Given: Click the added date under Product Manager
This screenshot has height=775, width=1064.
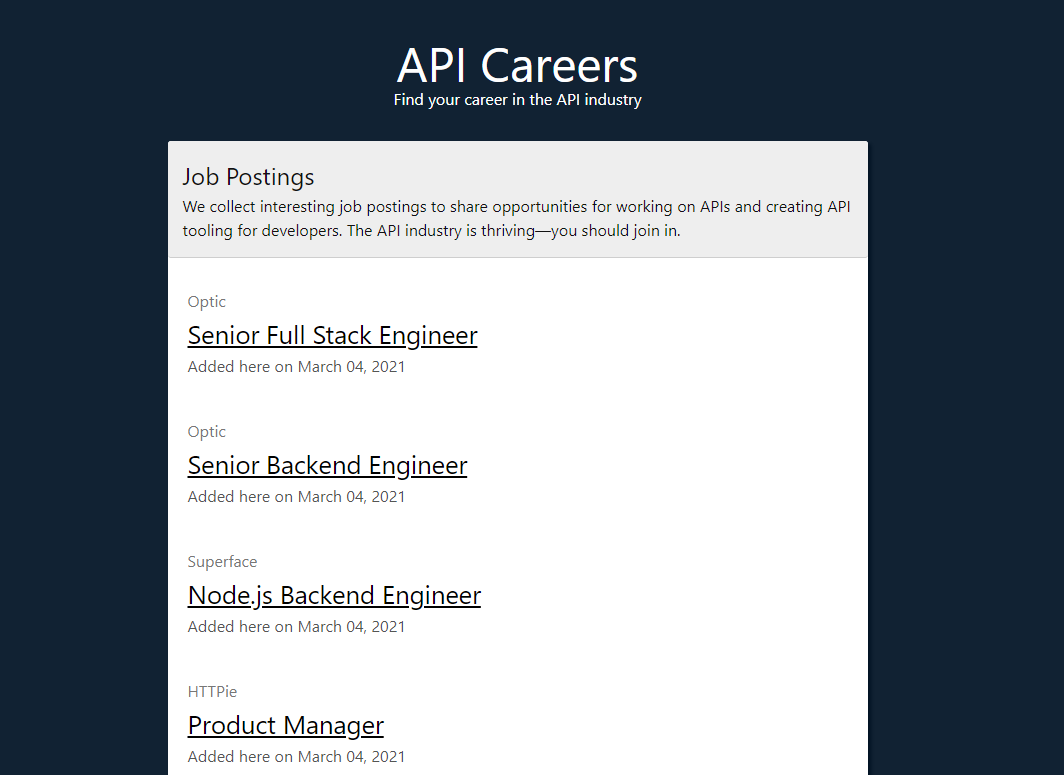Looking at the screenshot, I should (297, 757).
